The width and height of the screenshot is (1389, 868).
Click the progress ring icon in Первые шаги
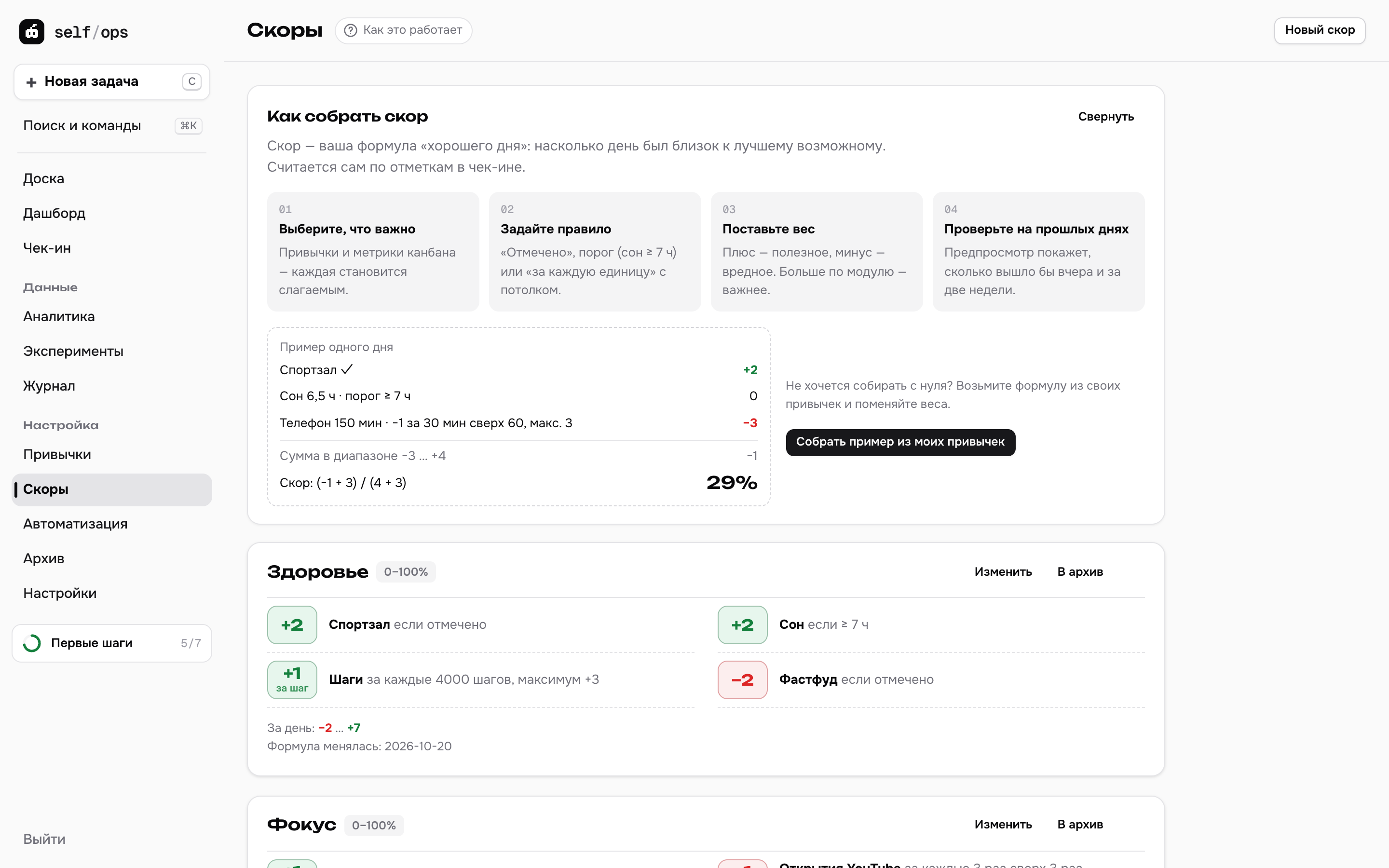point(32,643)
